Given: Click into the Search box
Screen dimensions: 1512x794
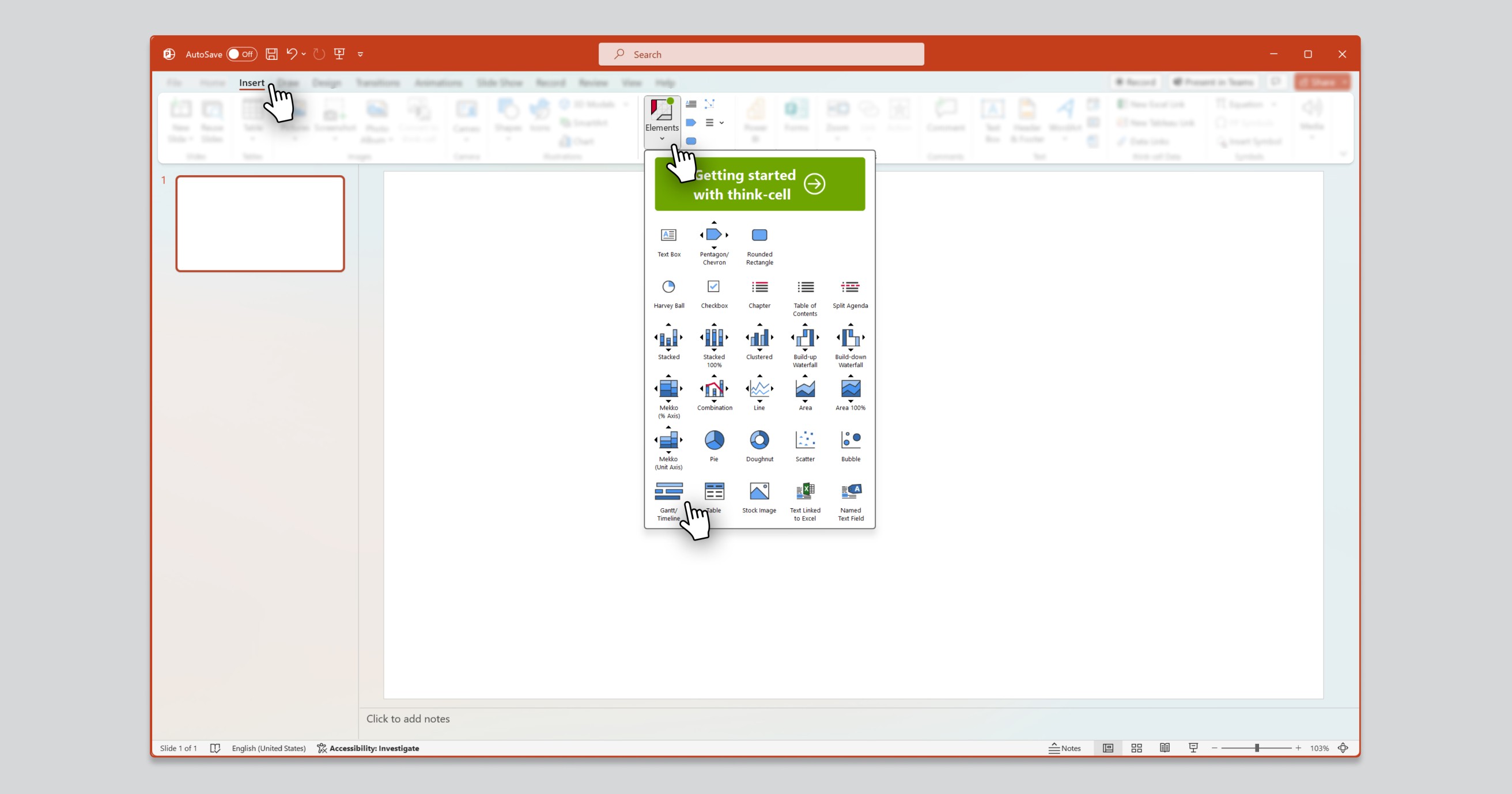Looking at the screenshot, I should pos(761,54).
